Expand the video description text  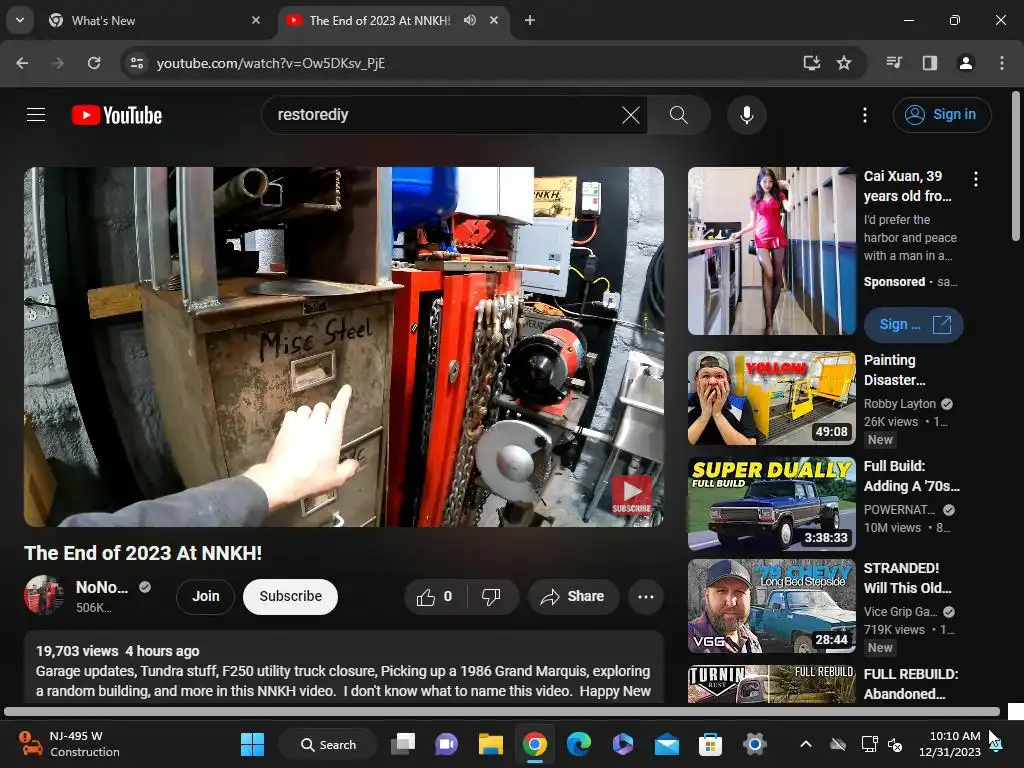tap(344, 681)
